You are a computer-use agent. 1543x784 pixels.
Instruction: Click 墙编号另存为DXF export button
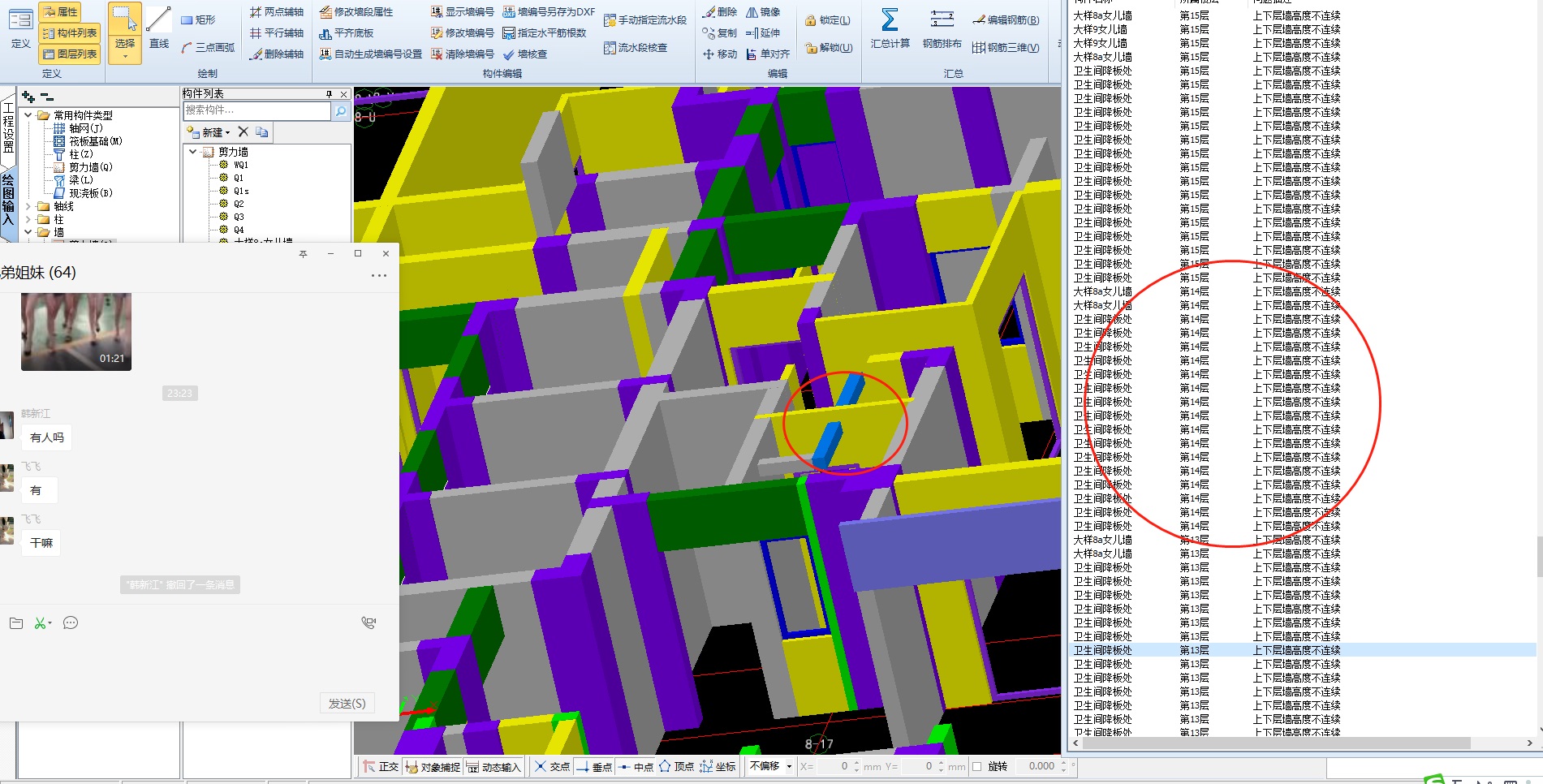549,11
